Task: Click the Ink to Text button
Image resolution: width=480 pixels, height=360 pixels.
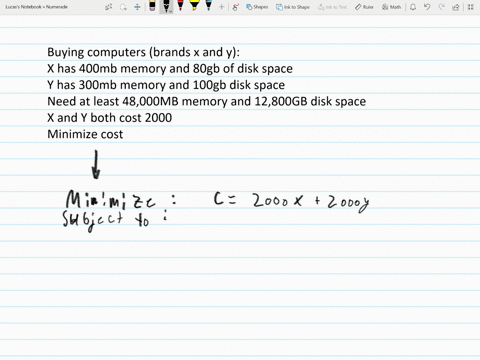Action: 332,7
